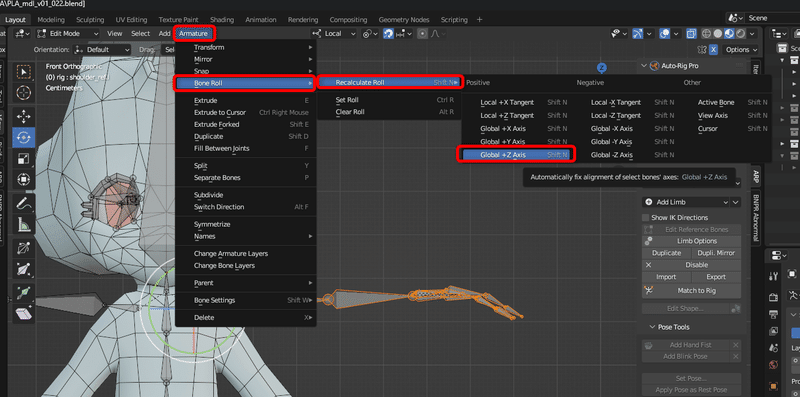Enable Show IK Directions checkbox
The image size is (800, 397).
point(646,217)
